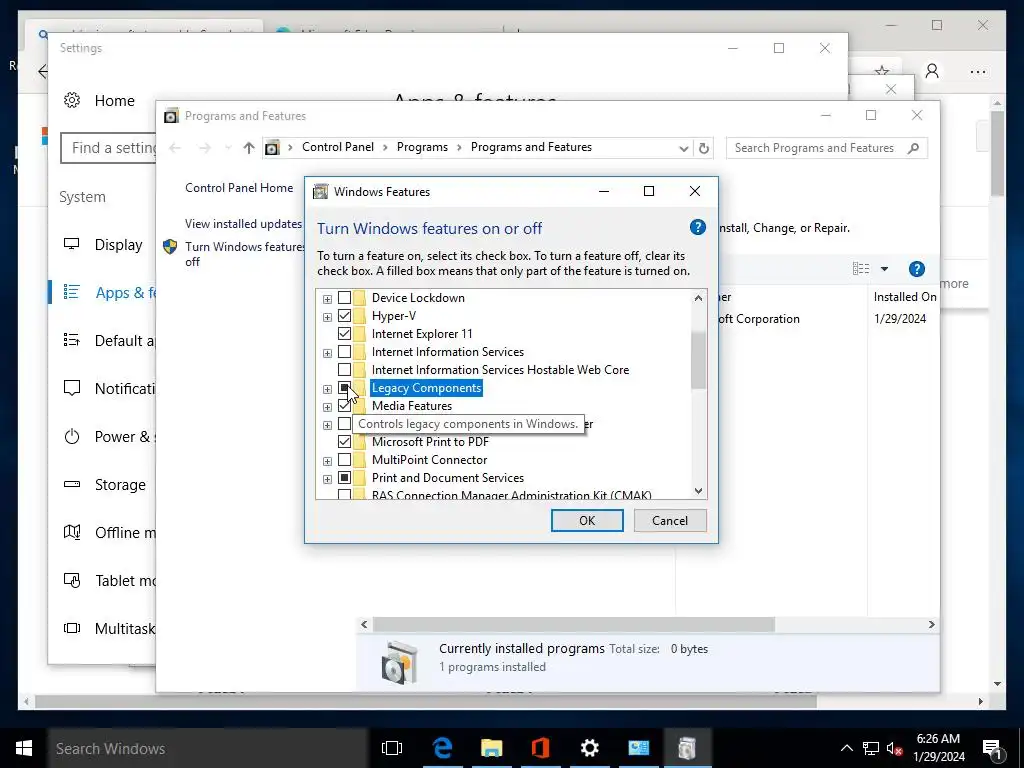Toggle the Print and Document Services checkbox
Image resolution: width=1024 pixels, height=768 pixels.
tap(344, 478)
